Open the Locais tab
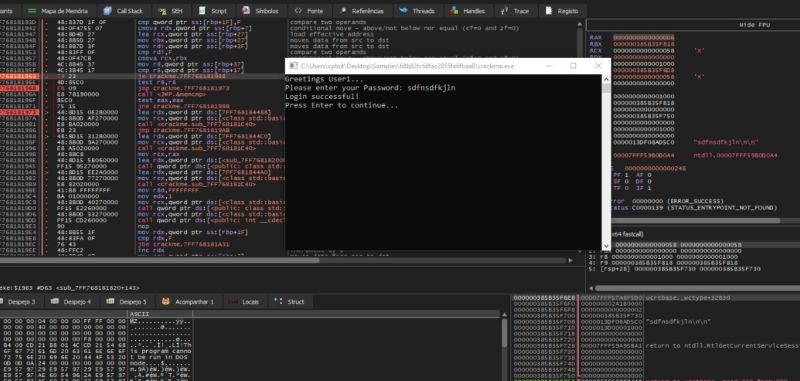Image resolution: width=800 pixels, height=381 pixels. tap(245, 302)
